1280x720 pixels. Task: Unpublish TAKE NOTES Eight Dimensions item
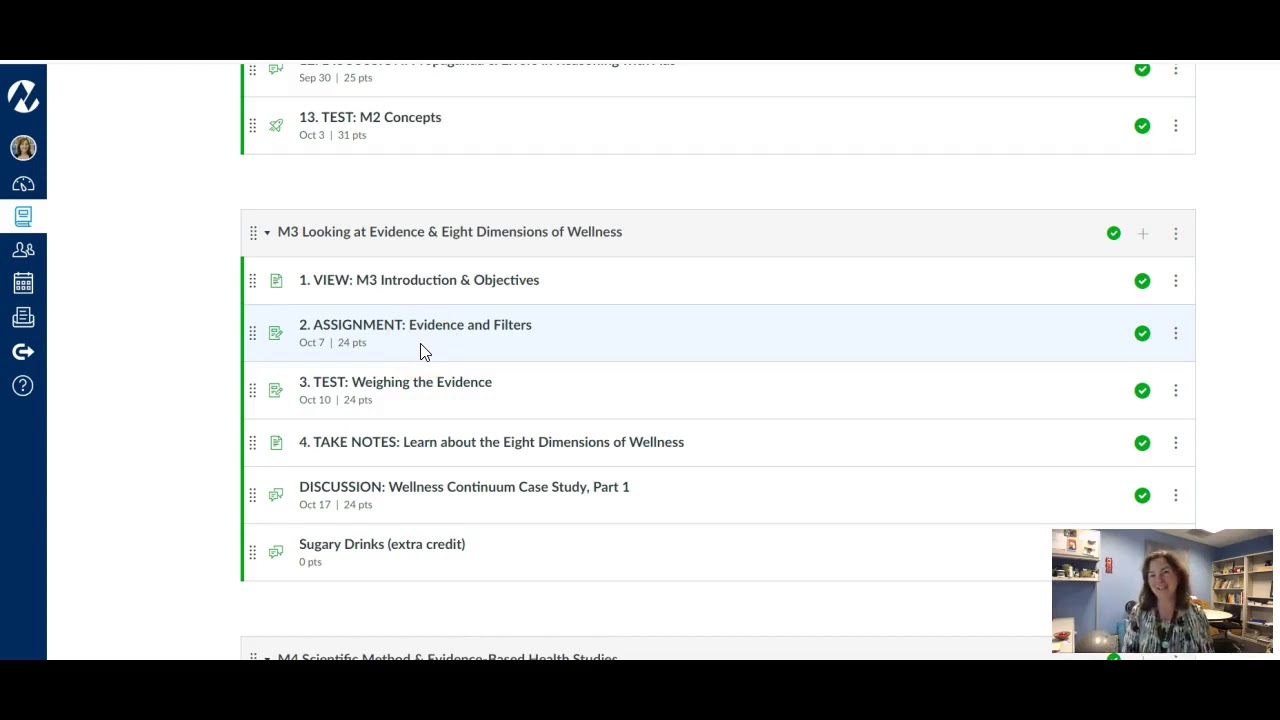coord(1142,443)
